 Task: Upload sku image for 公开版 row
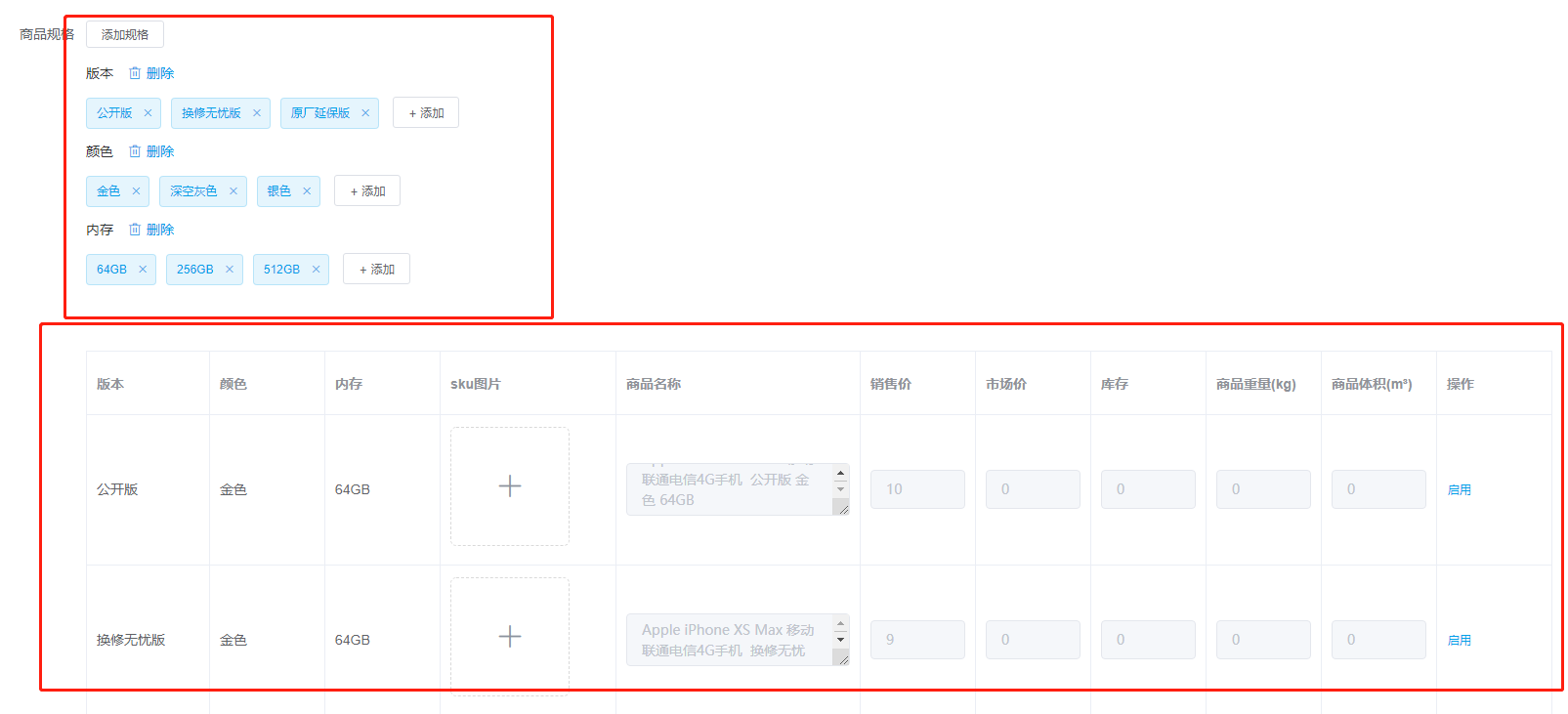tap(510, 486)
